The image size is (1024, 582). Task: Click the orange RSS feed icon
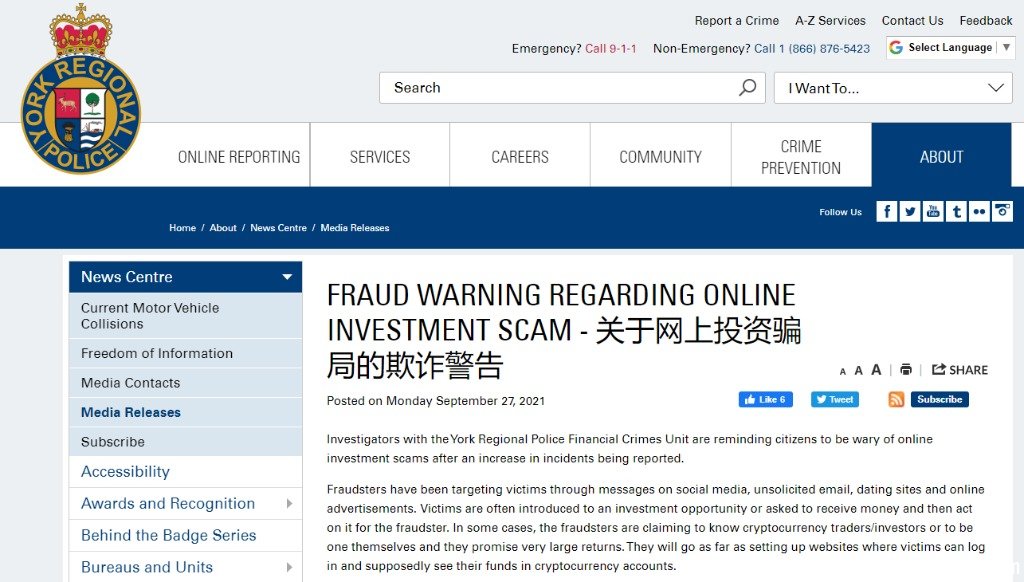tap(896, 399)
